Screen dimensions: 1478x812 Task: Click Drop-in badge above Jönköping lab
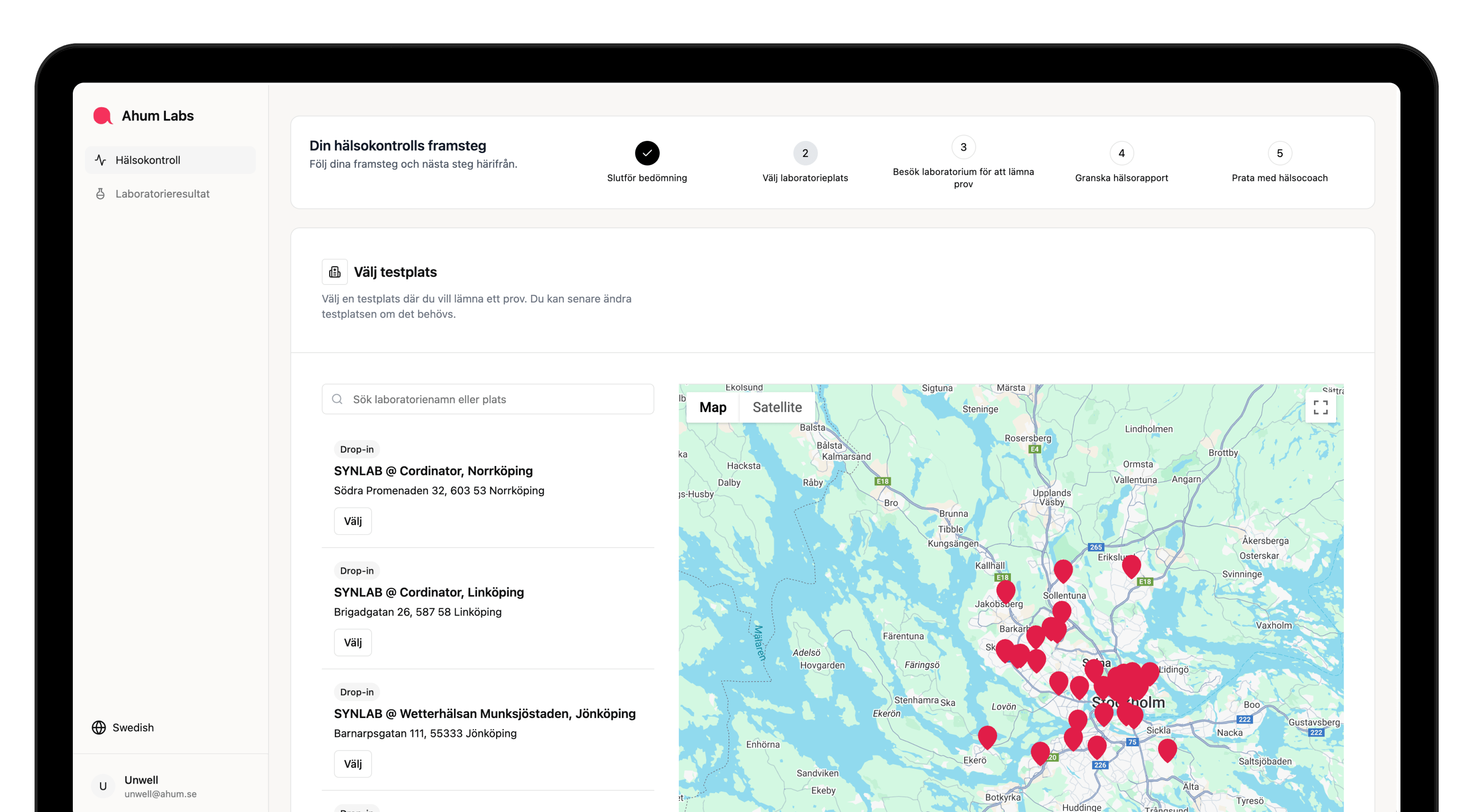coord(357,692)
